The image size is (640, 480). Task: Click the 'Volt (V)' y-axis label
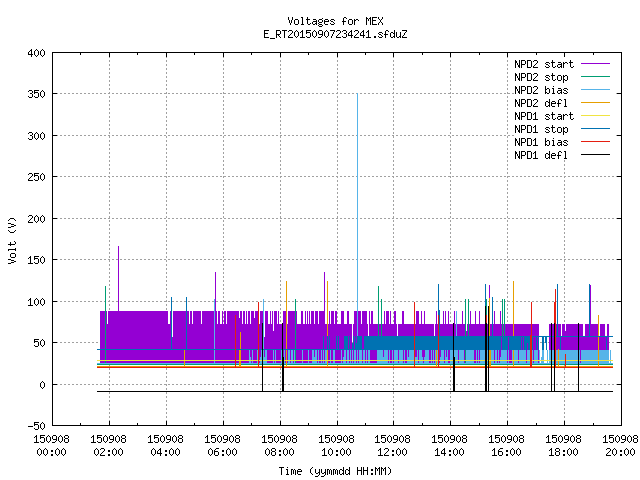coord(12,241)
